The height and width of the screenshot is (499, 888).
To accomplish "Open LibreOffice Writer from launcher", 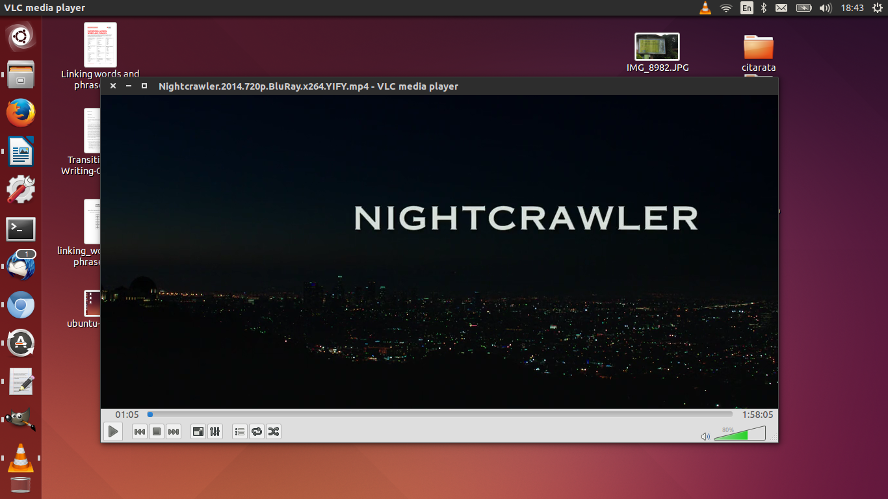I will click(20, 151).
